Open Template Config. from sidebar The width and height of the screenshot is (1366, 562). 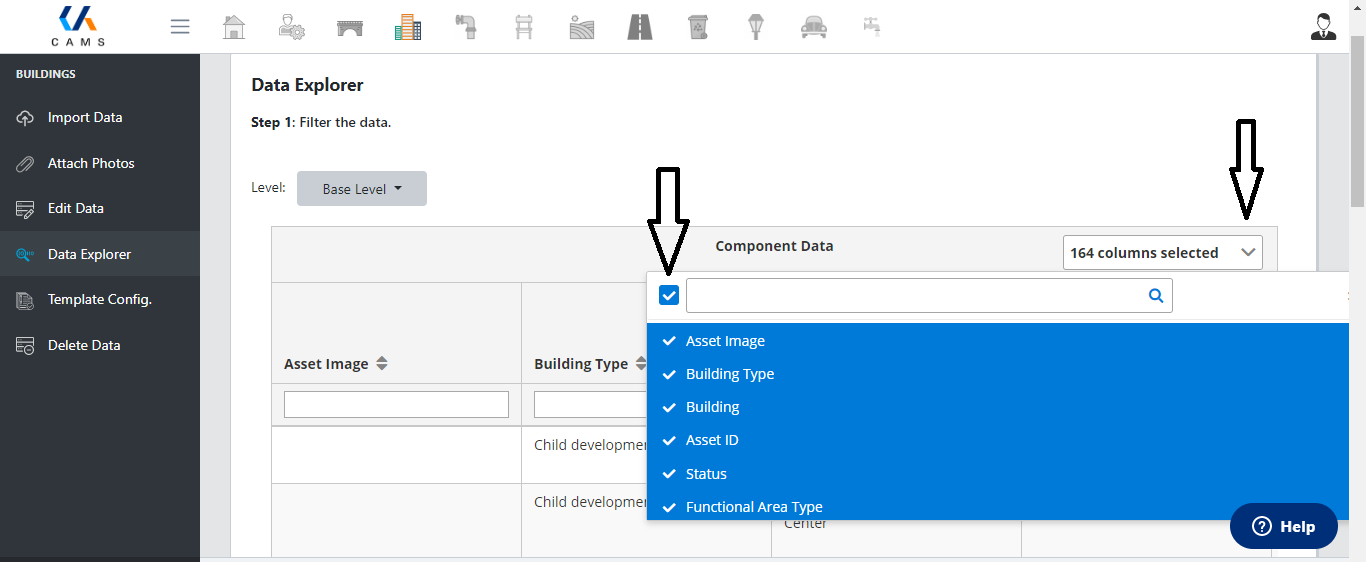100,299
